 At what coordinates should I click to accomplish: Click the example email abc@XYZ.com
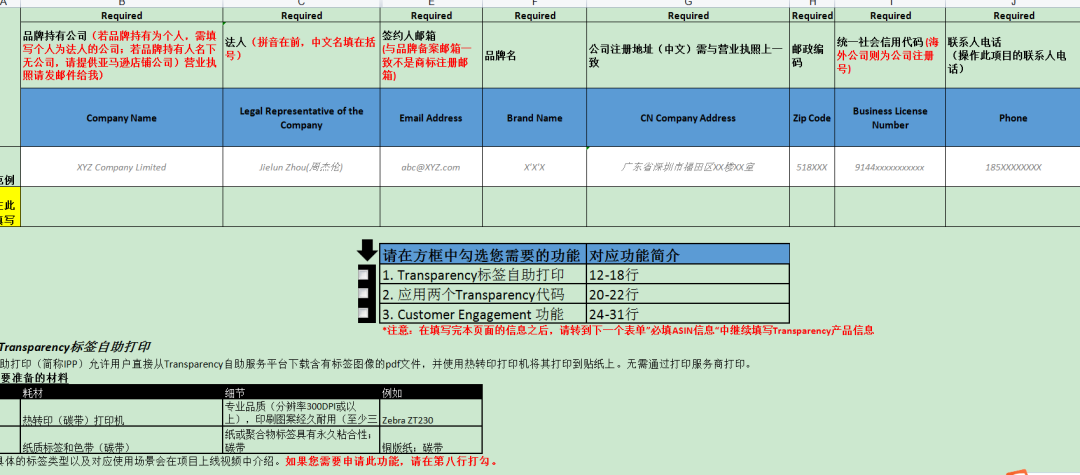431,167
